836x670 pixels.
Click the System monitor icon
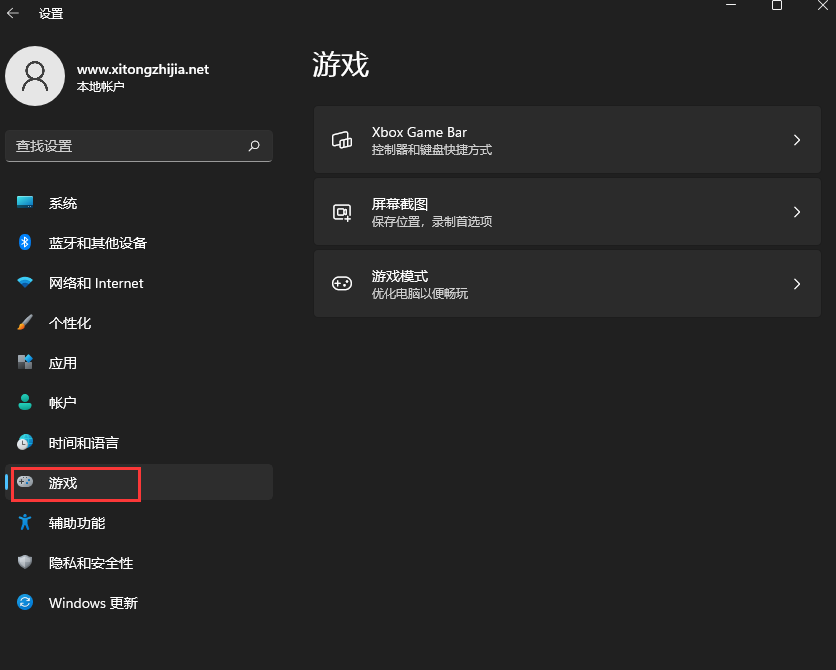click(x=25, y=202)
